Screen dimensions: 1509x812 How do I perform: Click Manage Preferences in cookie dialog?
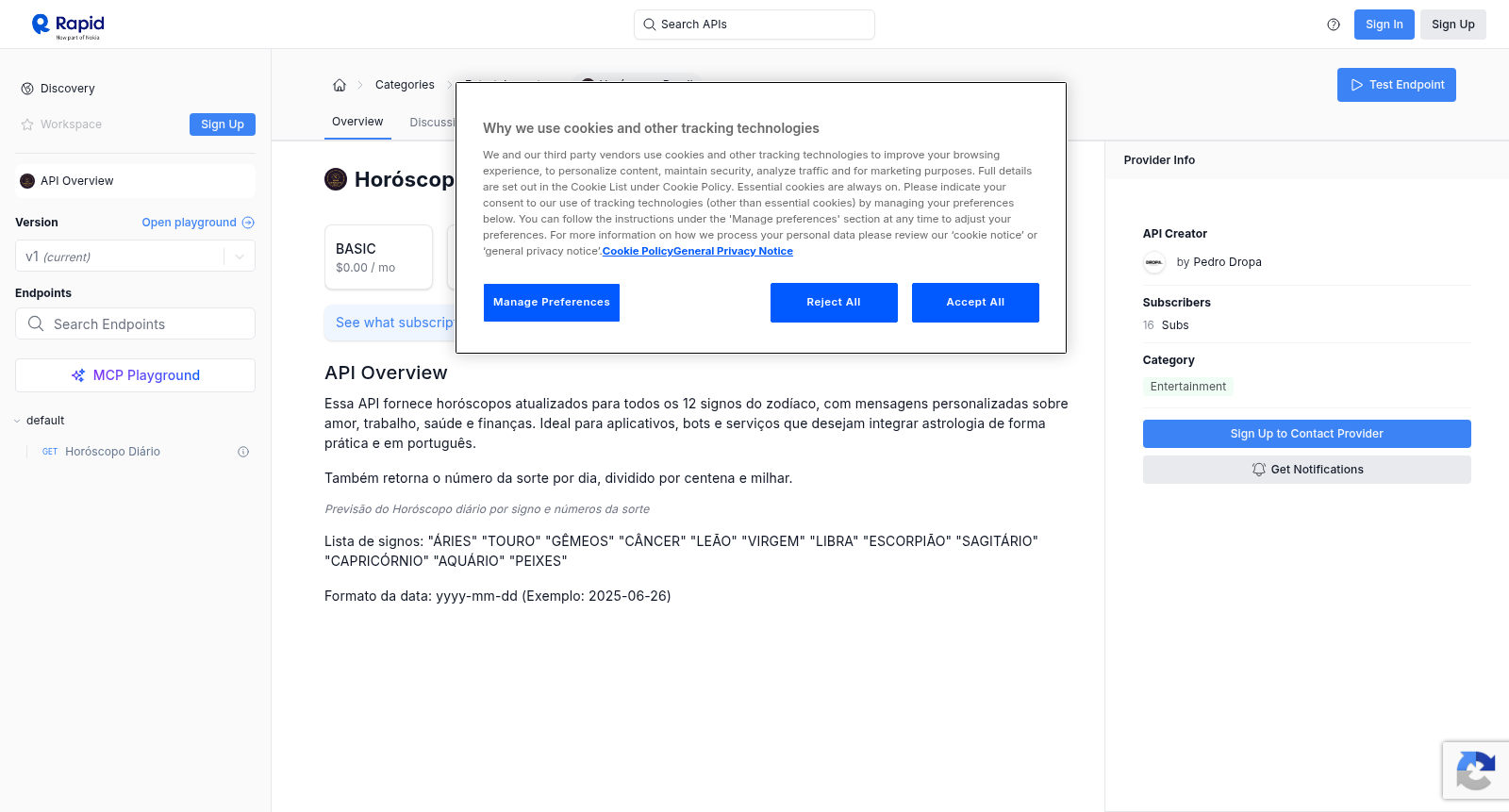point(552,303)
